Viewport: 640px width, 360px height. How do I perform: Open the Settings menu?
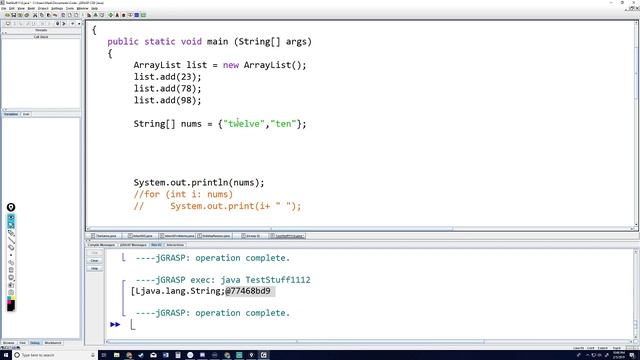[x=57, y=8]
